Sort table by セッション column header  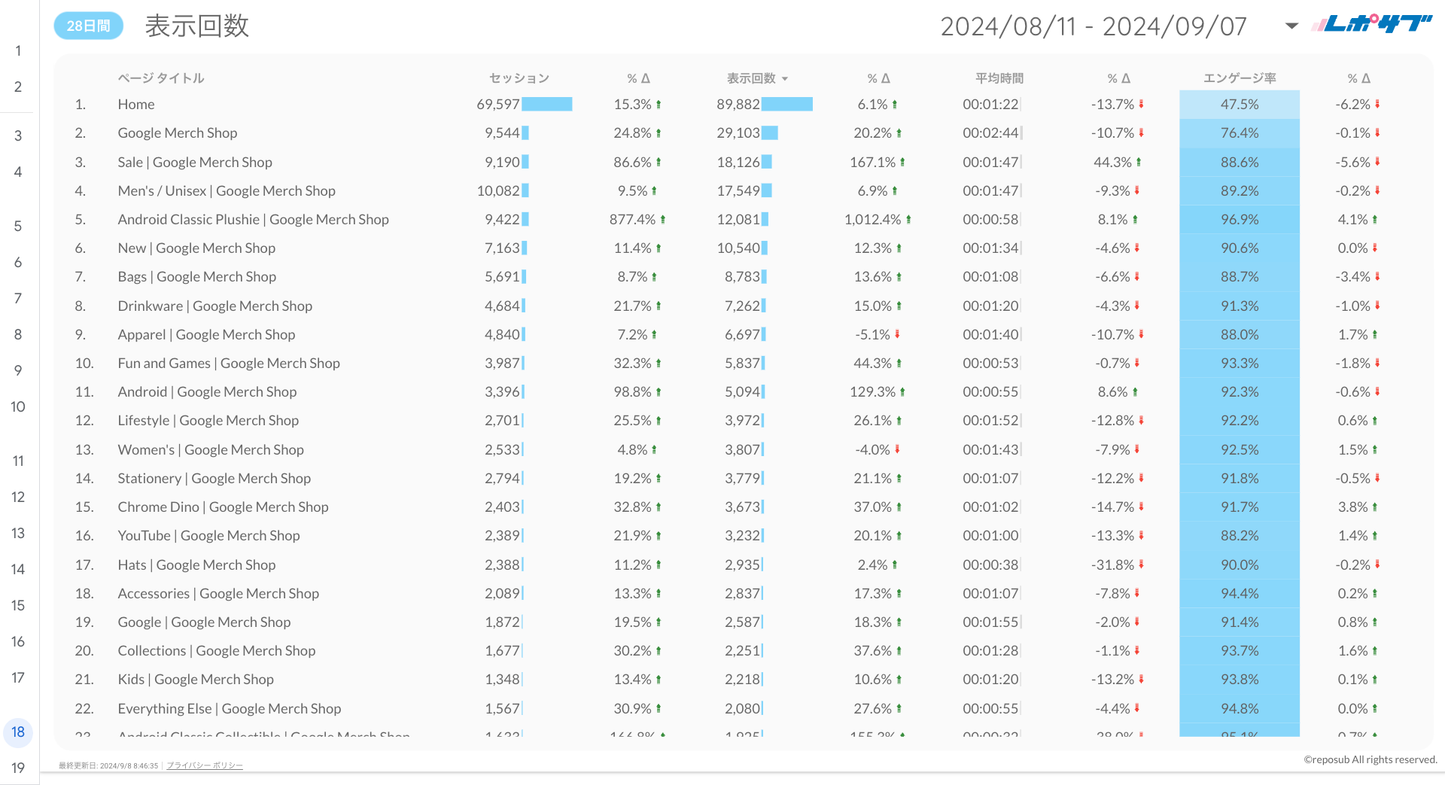[519, 78]
